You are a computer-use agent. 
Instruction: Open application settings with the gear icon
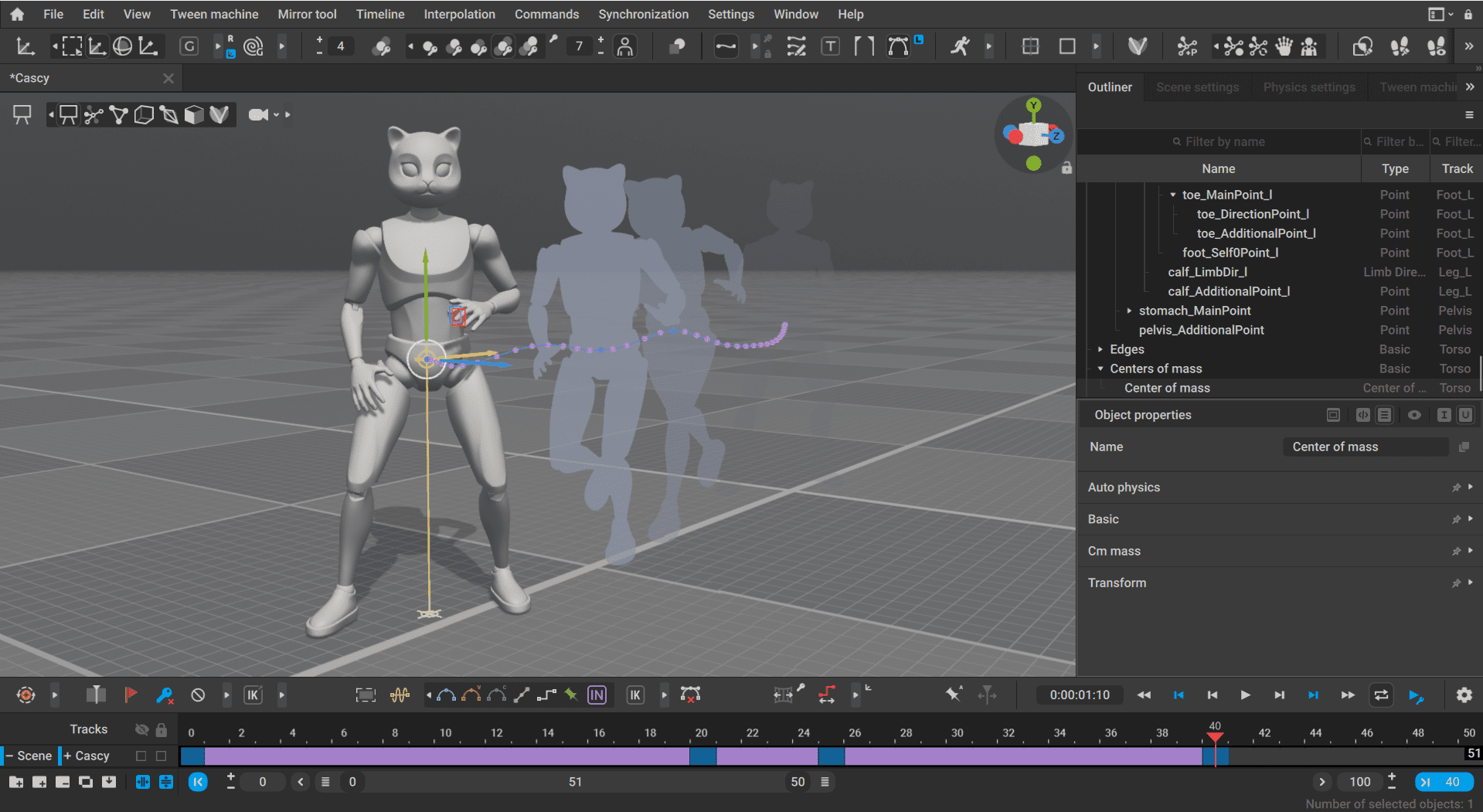[x=1464, y=695]
